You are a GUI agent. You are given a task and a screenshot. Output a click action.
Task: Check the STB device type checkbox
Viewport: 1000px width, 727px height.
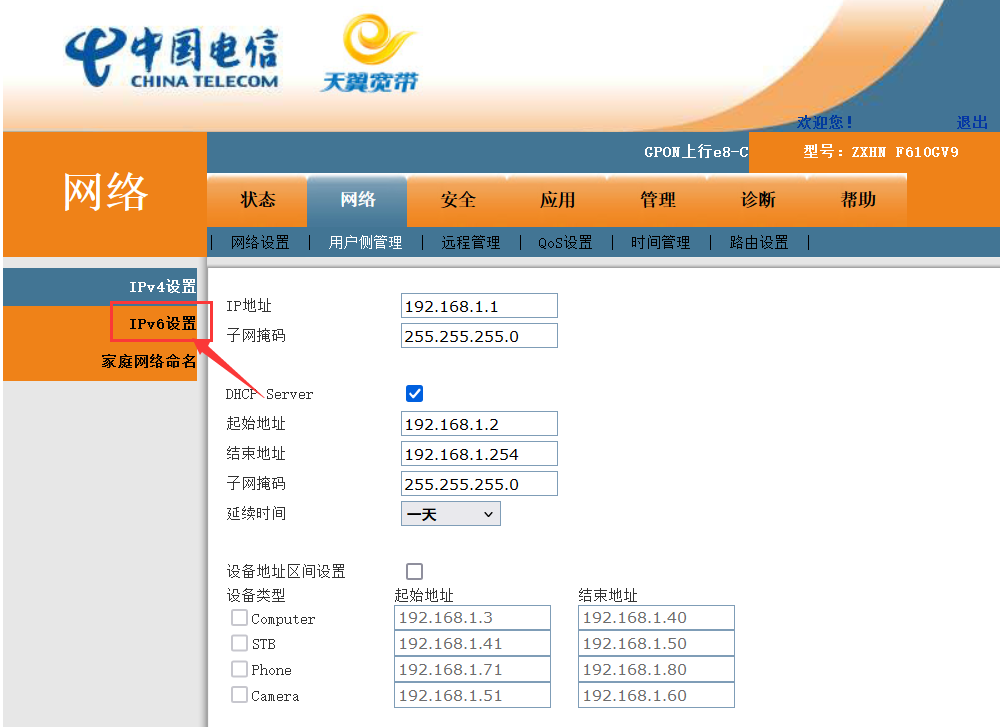(240, 643)
